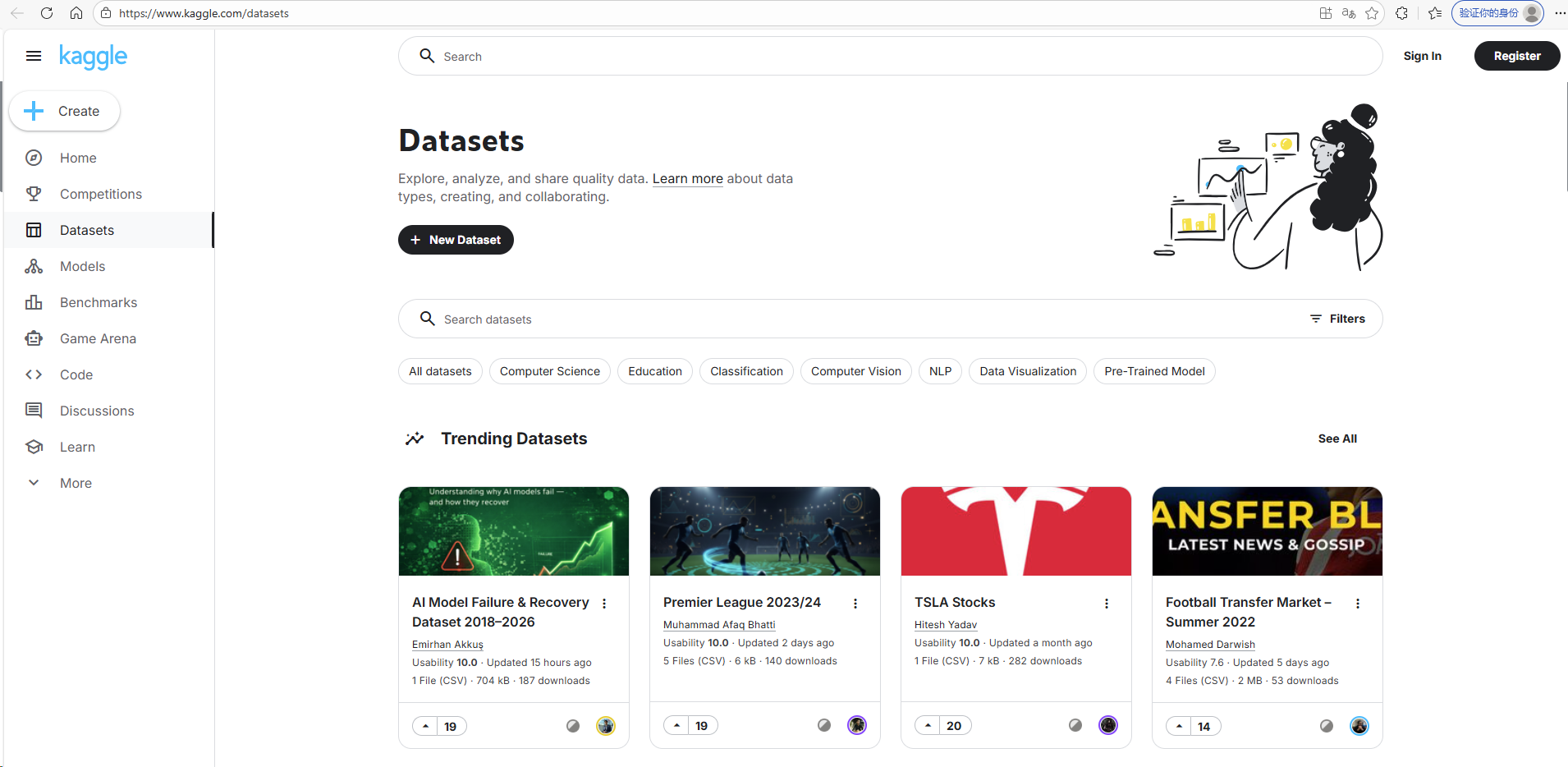This screenshot has width=1568, height=767.
Task: Bookmark page with star icon
Action: (x=1372, y=13)
